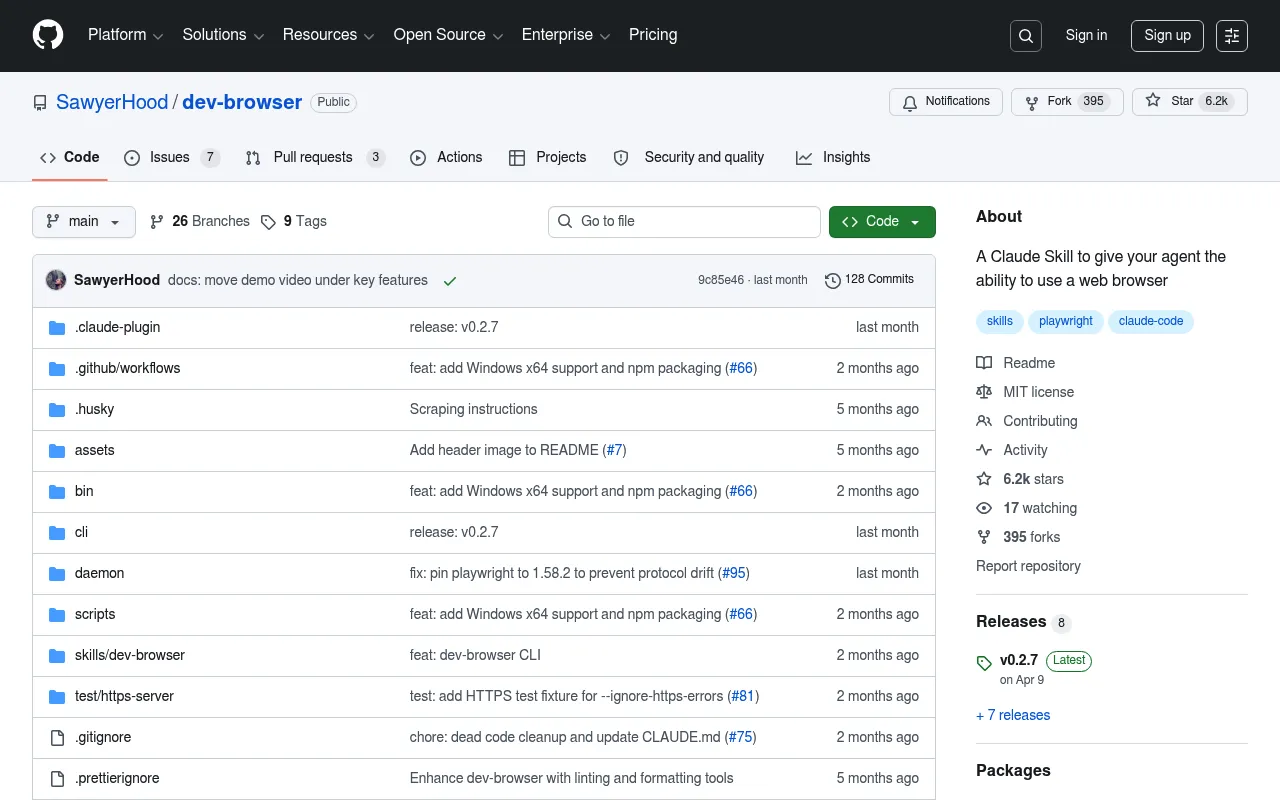This screenshot has width=1280, height=800.
Task: Open 26 Branches link
Action: 199,222
